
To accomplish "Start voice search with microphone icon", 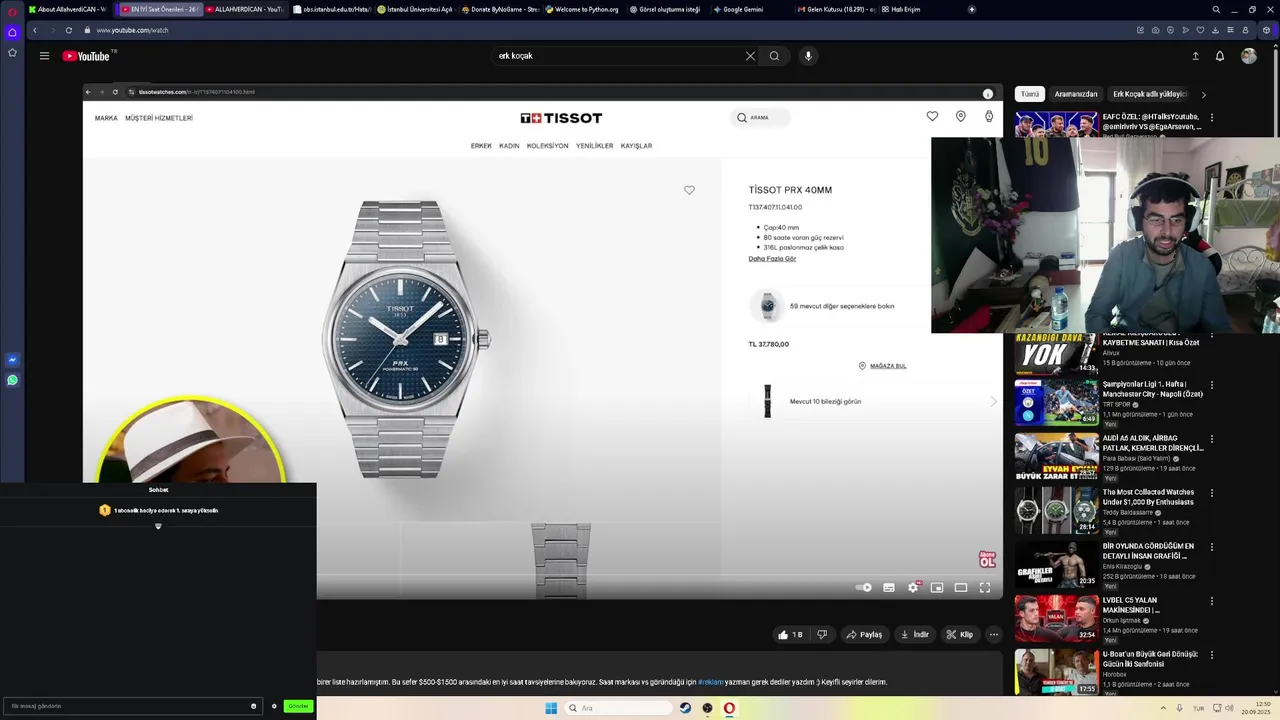I will click(808, 56).
